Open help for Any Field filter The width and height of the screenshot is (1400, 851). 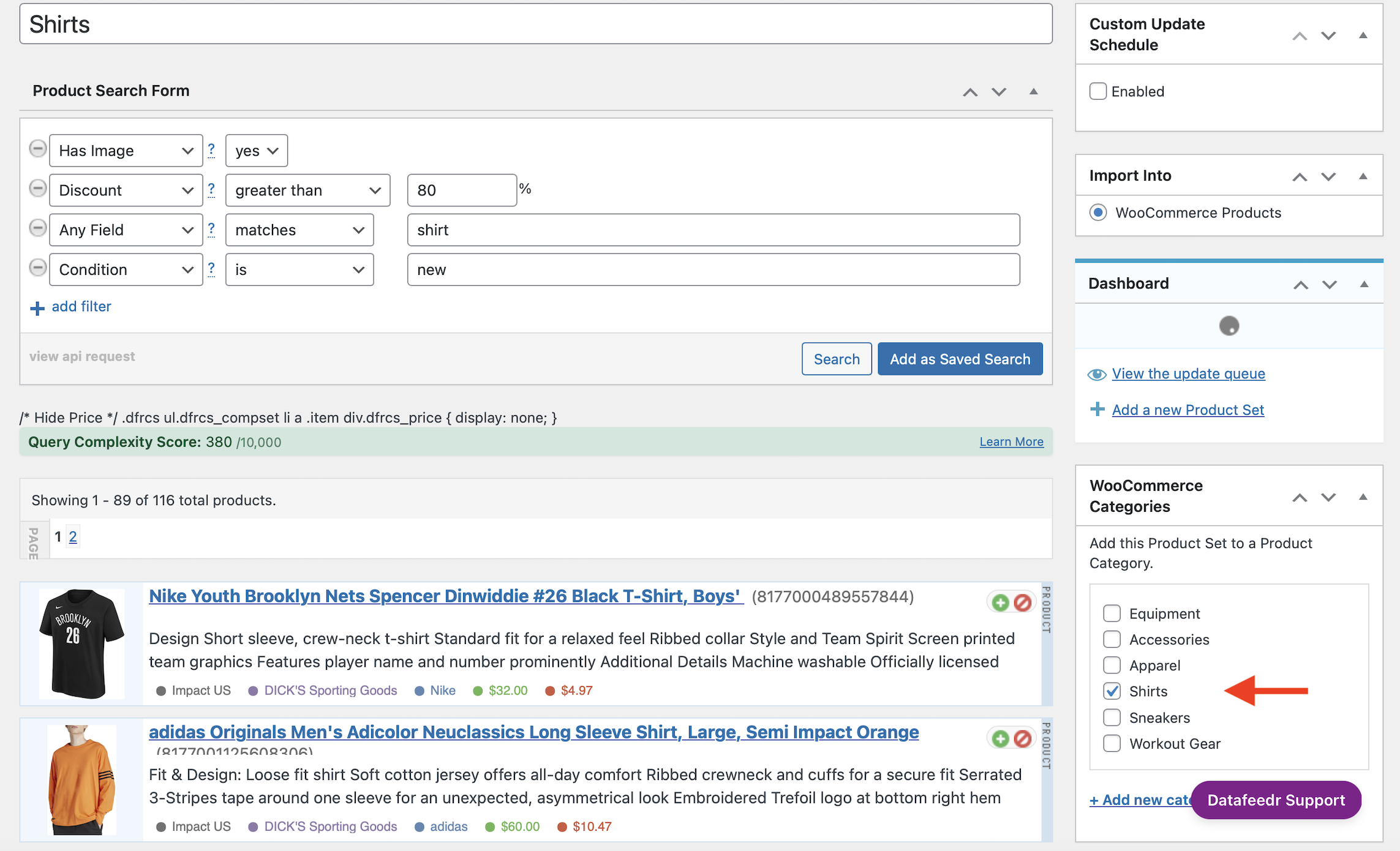point(211,229)
